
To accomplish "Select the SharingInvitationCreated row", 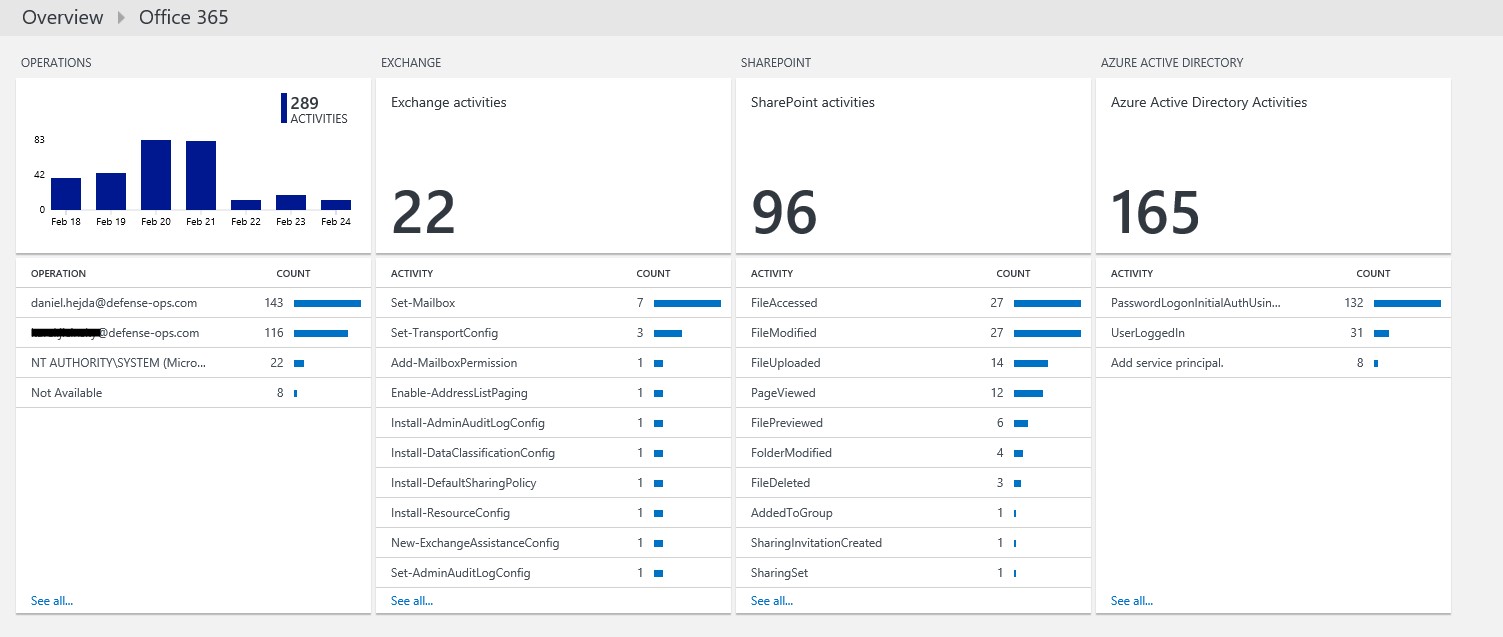I will (913, 543).
